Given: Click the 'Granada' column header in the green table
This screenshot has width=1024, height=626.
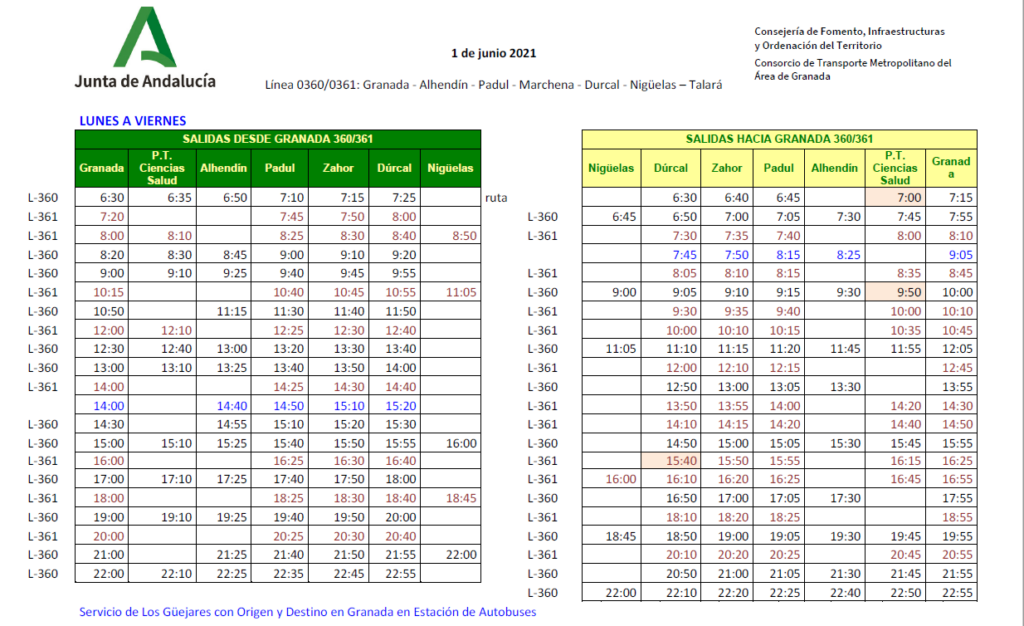Looking at the screenshot, I should [102, 168].
